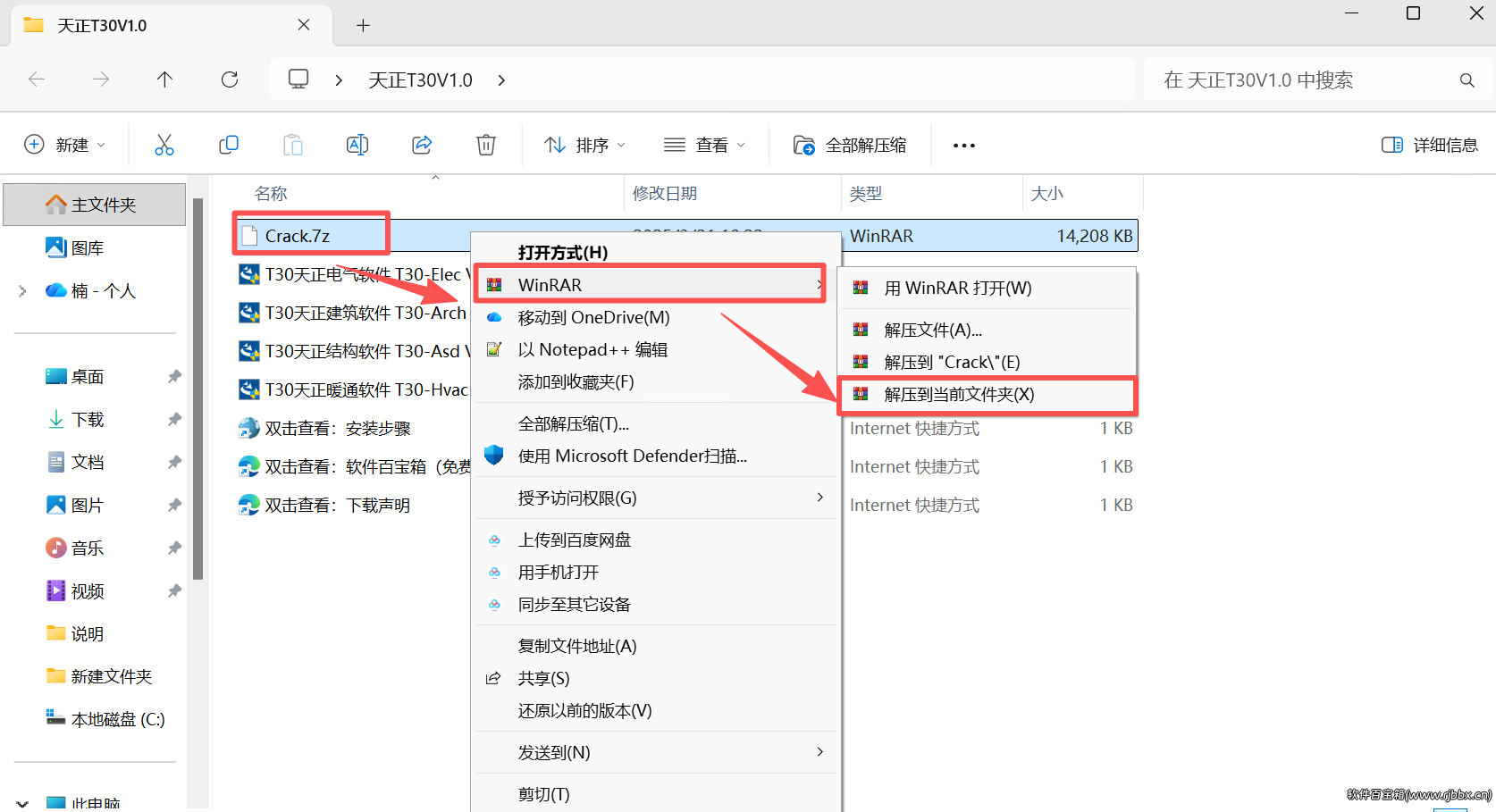The height and width of the screenshot is (812, 1496).
Task: Open the See more ellipsis menu
Action: point(964,146)
